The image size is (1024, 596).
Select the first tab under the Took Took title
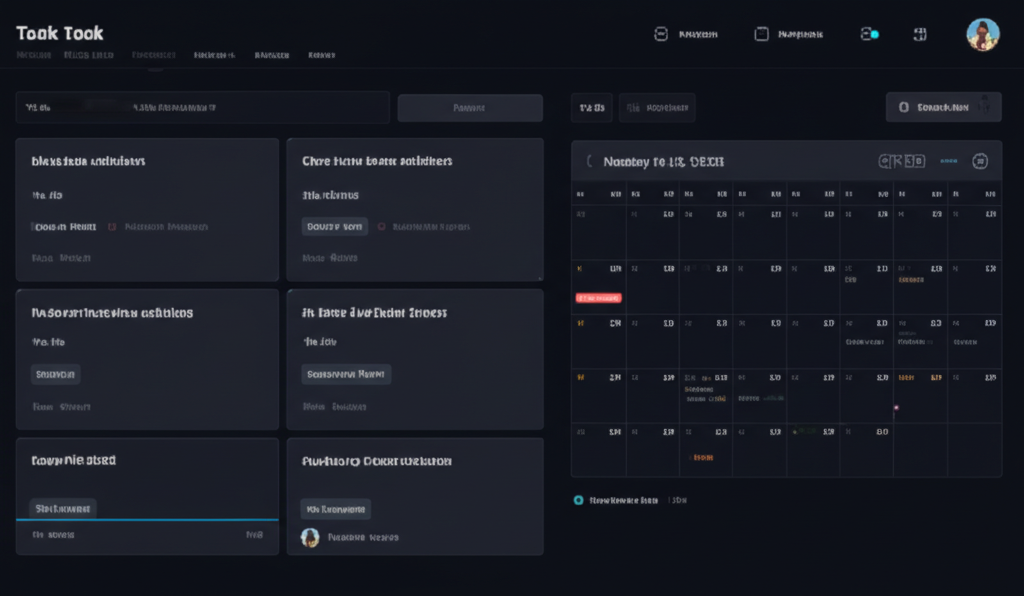pos(34,56)
